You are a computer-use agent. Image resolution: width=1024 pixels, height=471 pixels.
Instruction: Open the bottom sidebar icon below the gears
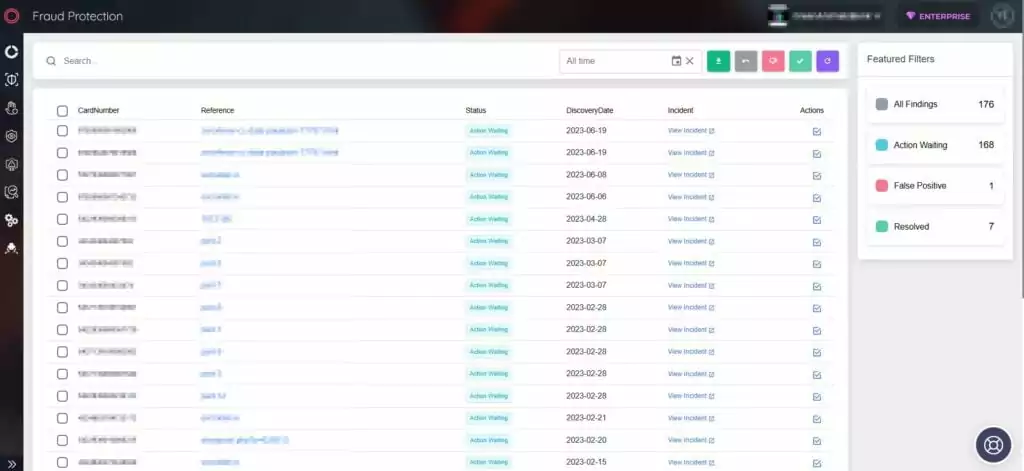pos(11,248)
